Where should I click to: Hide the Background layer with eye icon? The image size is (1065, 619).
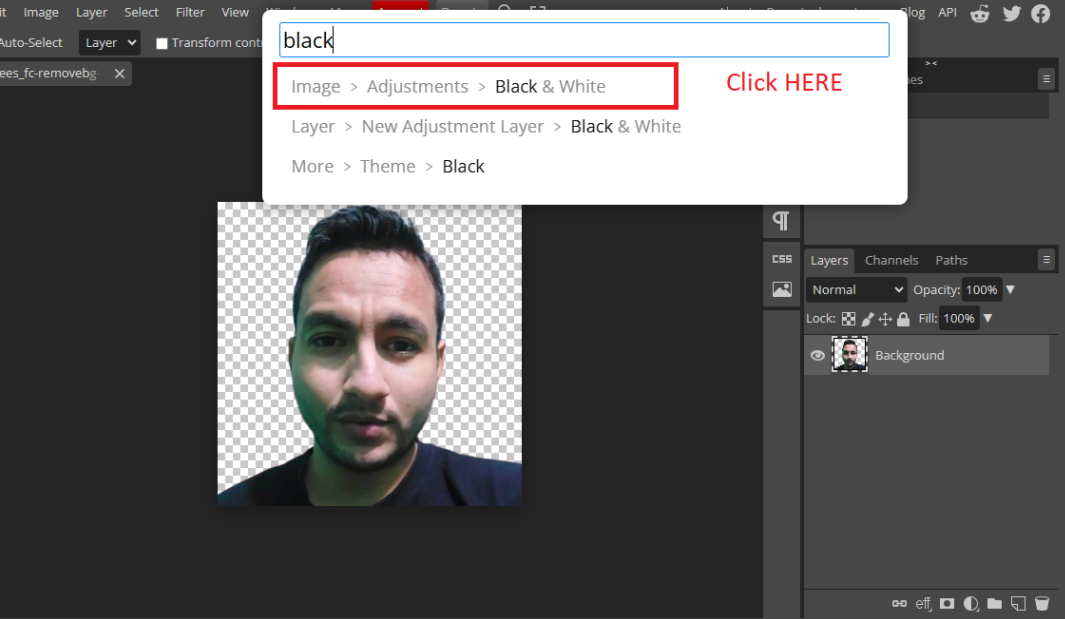coord(818,355)
